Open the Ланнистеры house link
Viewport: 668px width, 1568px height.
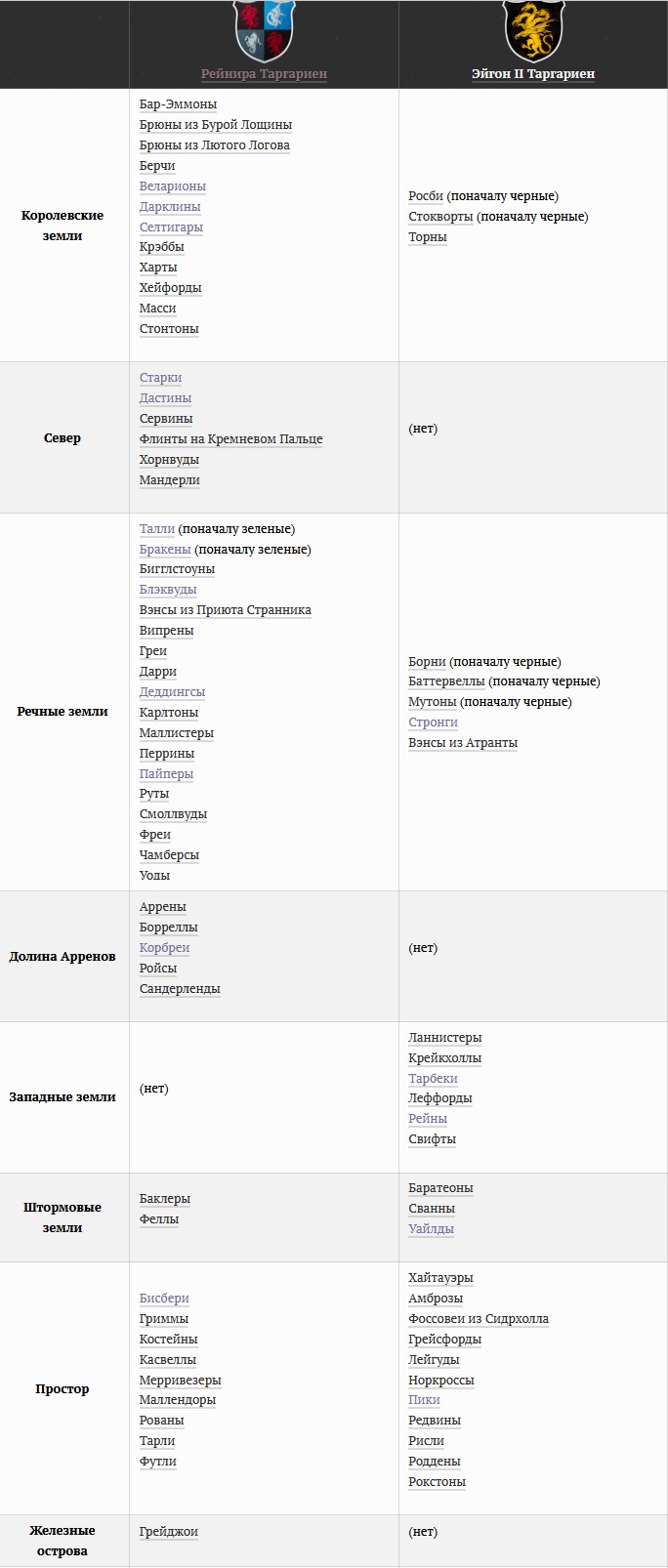pos(445,1038)
